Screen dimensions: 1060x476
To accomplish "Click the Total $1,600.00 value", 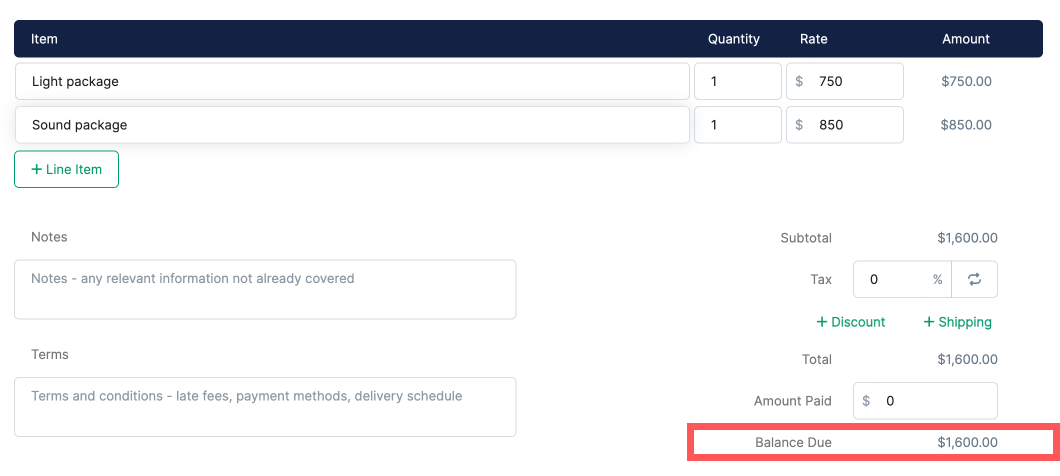I will coord(967,359).
